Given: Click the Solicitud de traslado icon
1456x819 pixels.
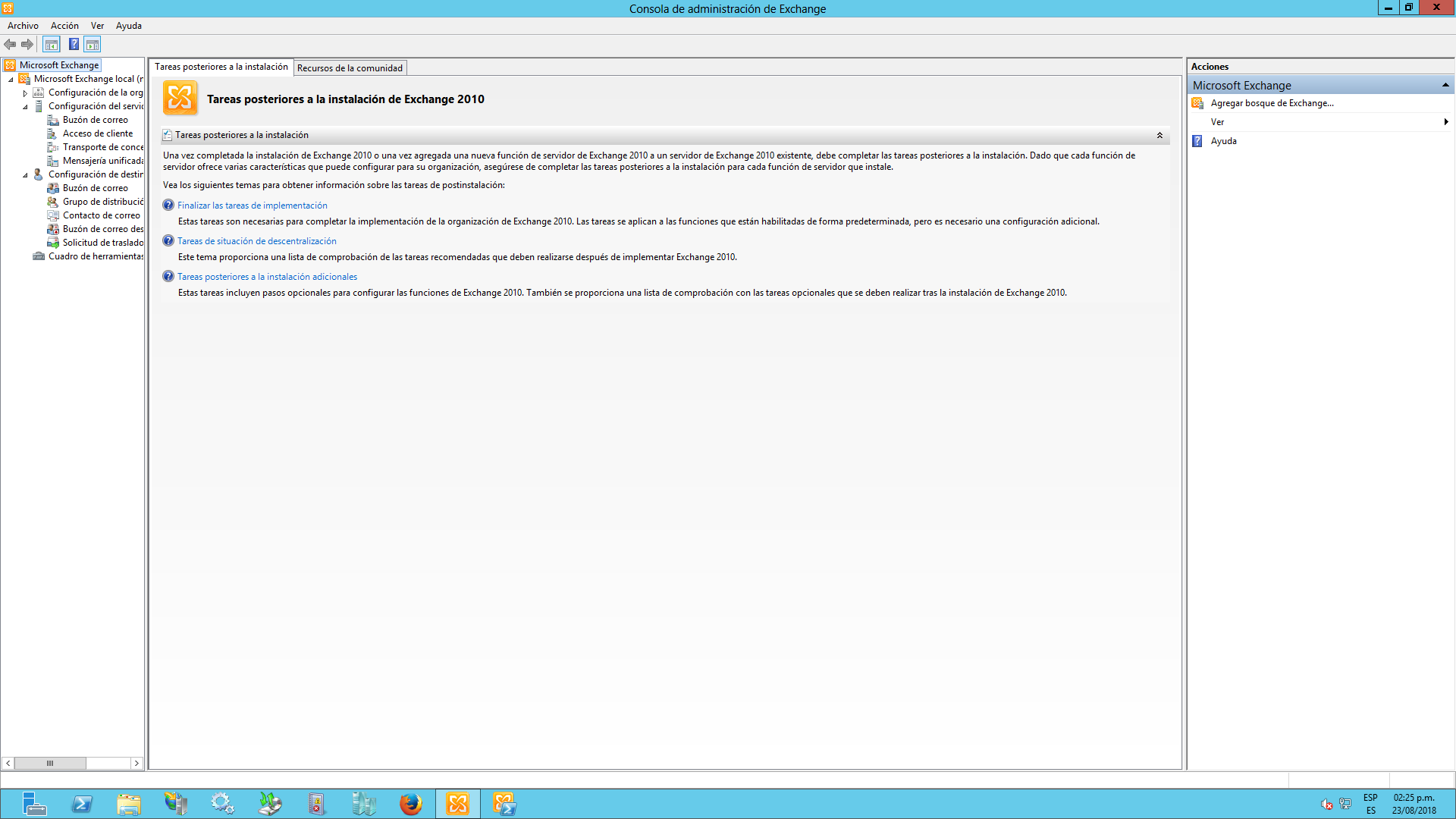Looking at the screenshot, I should tap(53, 243).
